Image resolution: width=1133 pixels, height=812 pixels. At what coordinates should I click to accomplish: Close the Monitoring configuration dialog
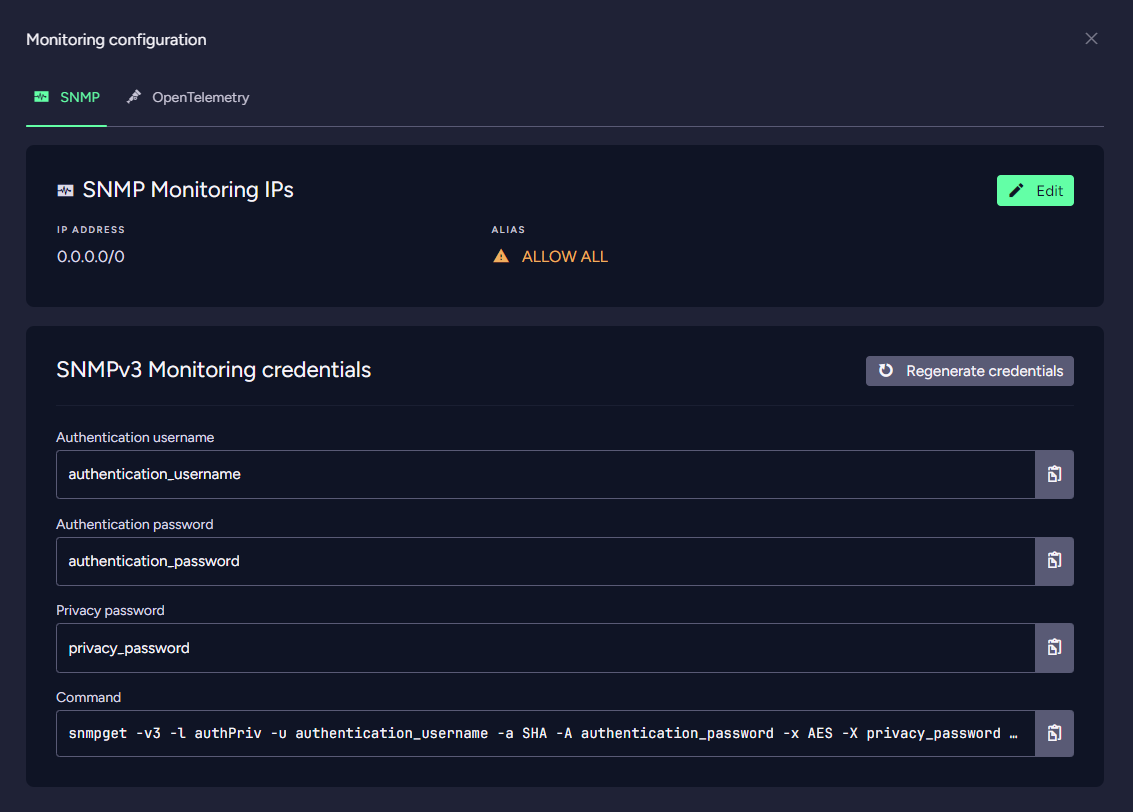click(x=1091, y=38)
